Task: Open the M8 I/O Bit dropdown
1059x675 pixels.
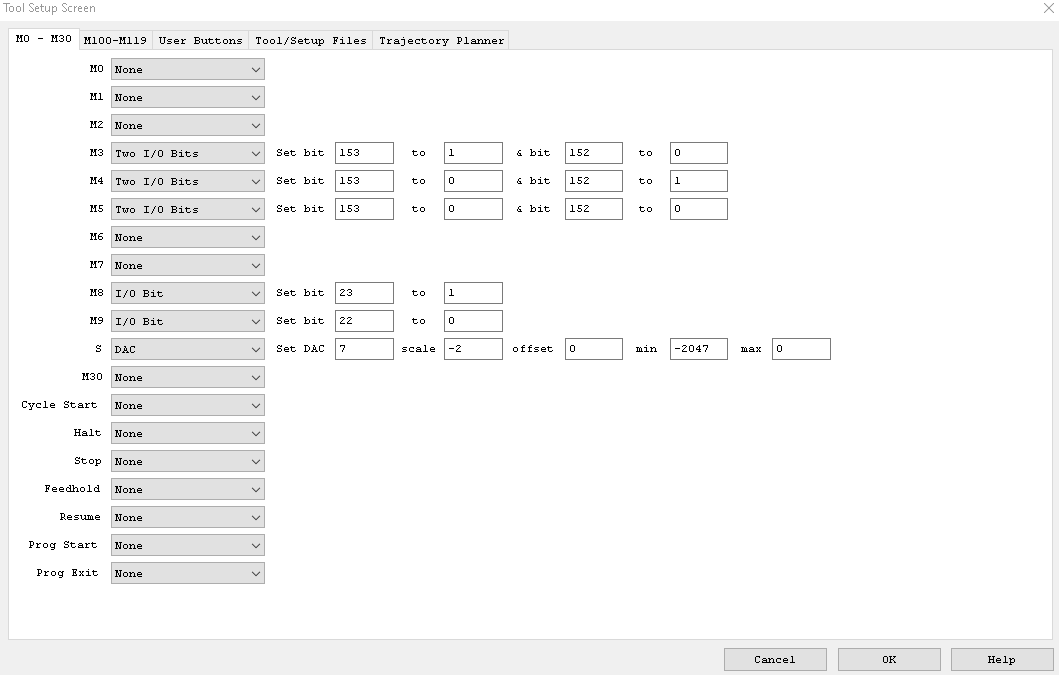Action: pos(187,294)
